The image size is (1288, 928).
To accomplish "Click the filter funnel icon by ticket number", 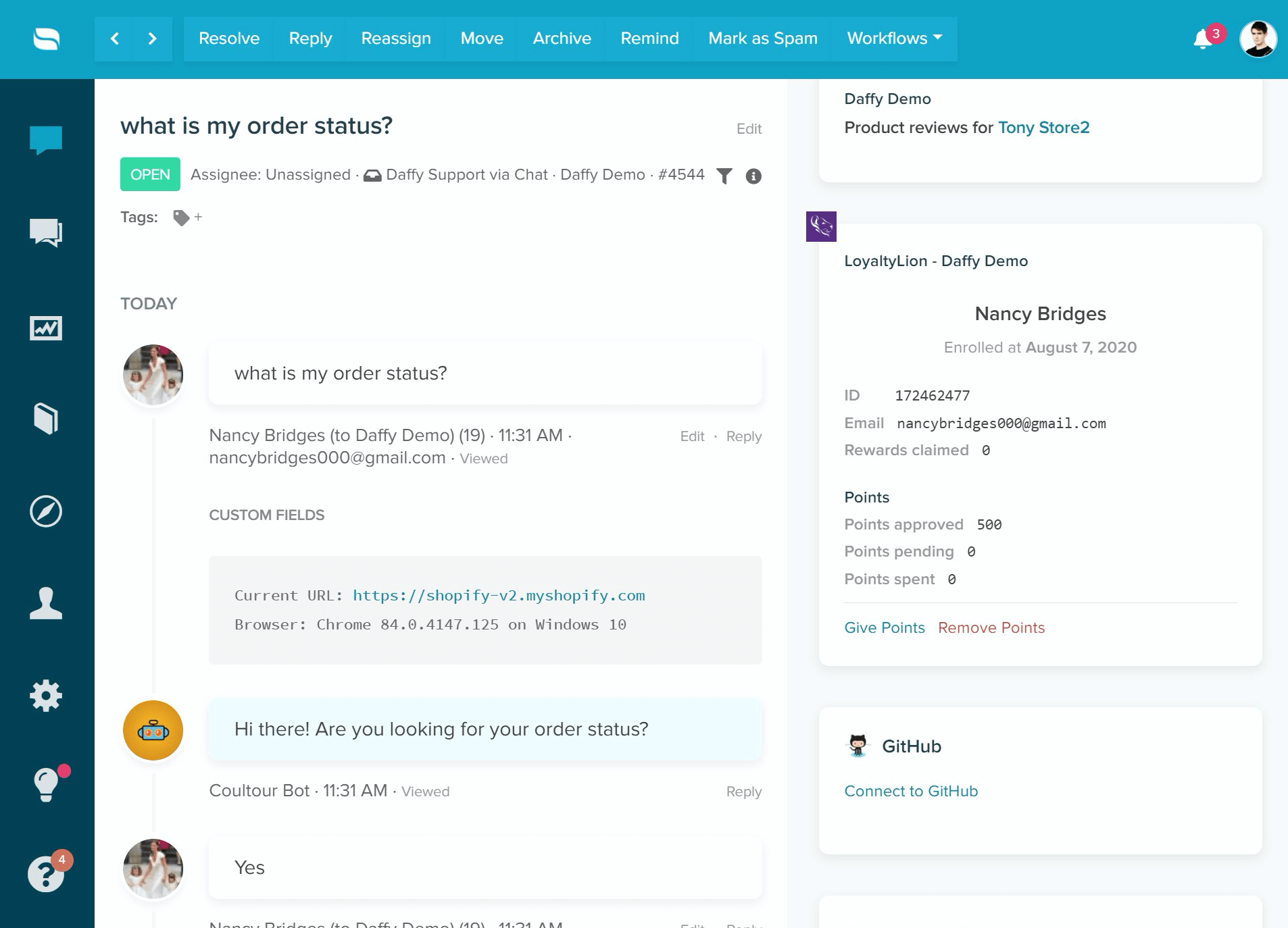I will pyautogui.click(x=724, y=176).
